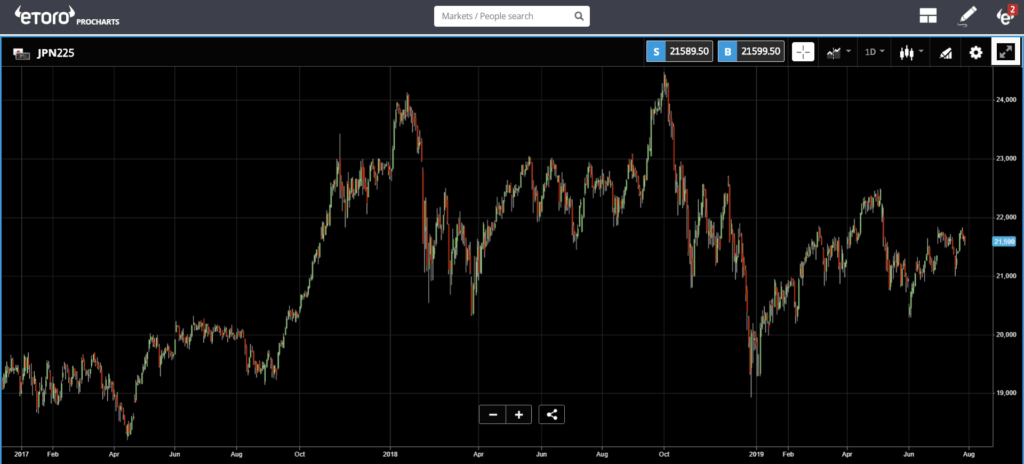Click the JPN225 symbol name
1024x464 pixels.
coord(55,53)
